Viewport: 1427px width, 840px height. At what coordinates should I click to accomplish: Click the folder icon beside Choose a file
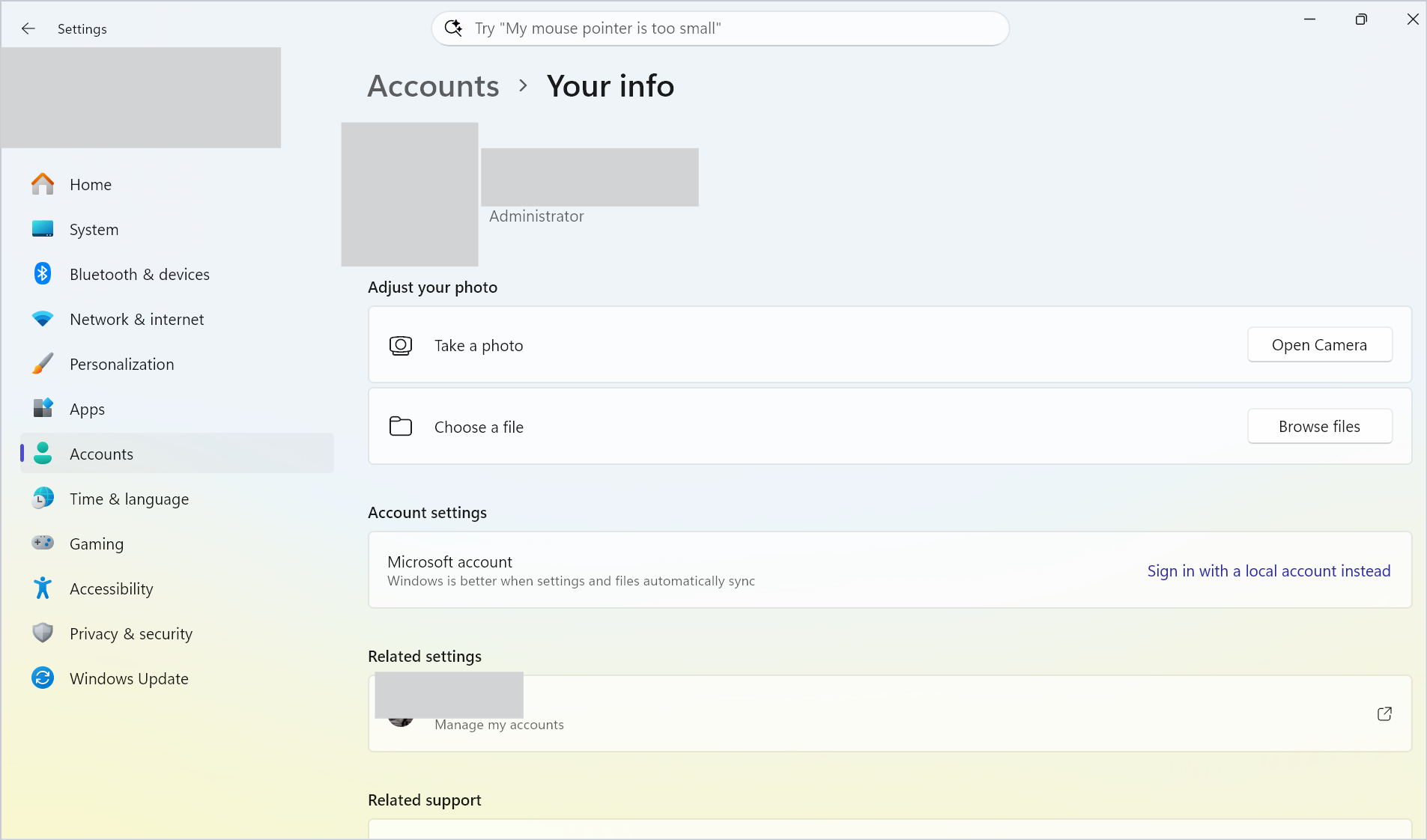click(401, 427)
